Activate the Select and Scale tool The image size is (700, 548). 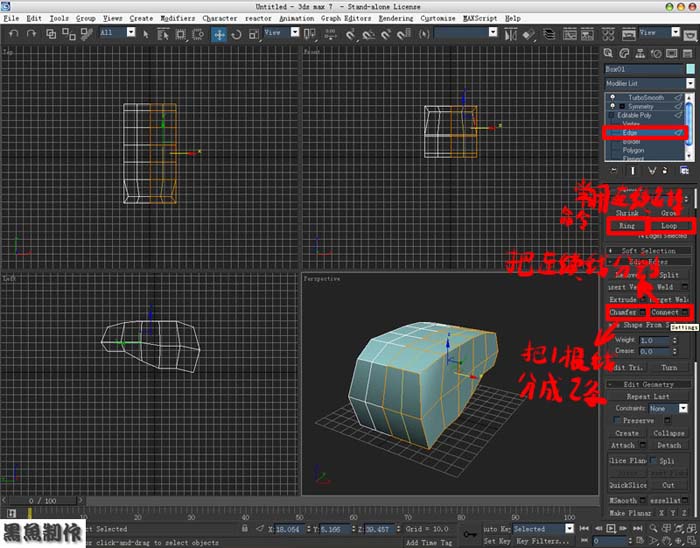tap(254, 34)
